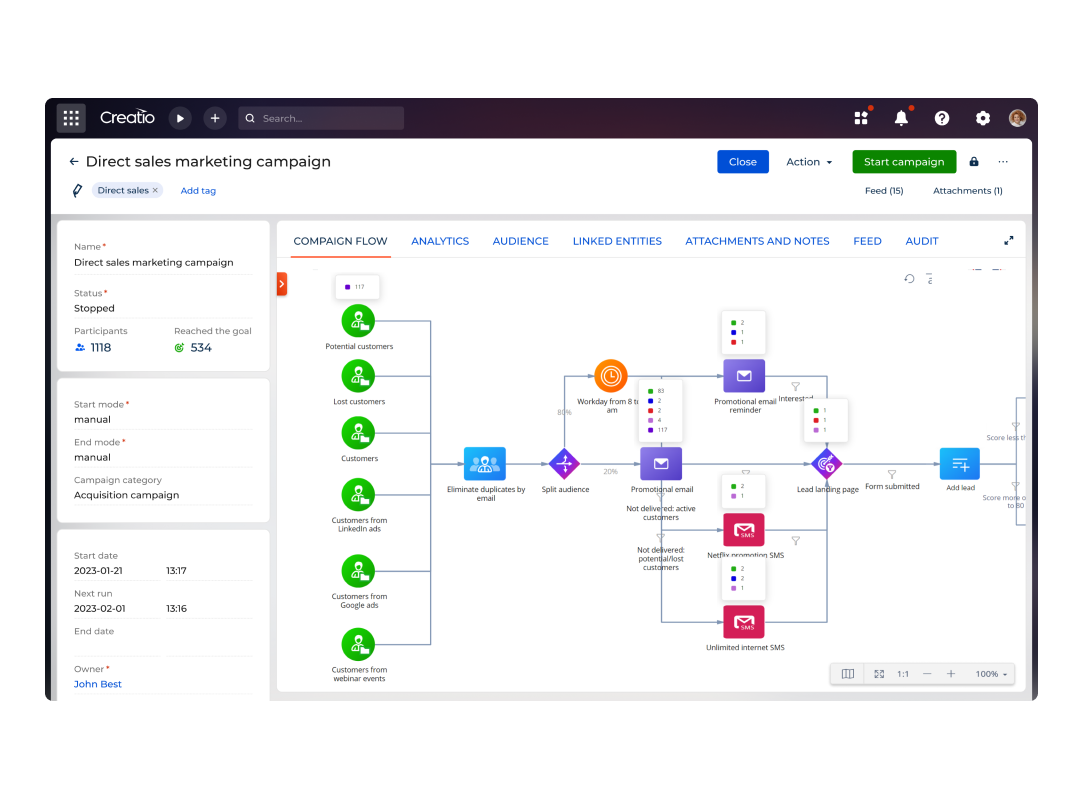This screenshot has height=800, width=1082.
Task: Select the Promotional email reminder element
Action: point(743,375)
